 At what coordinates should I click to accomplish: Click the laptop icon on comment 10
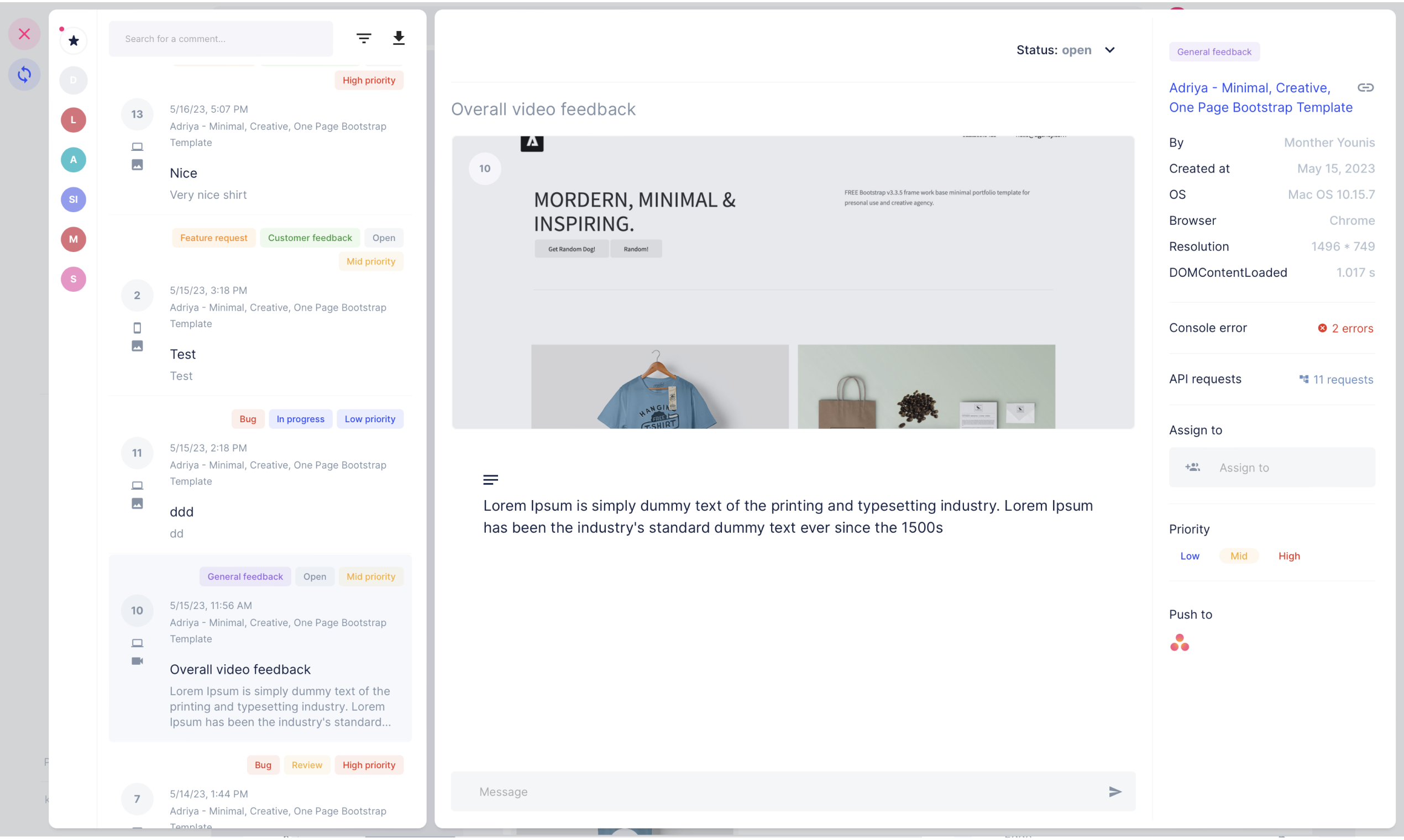(x=137, y=643)
